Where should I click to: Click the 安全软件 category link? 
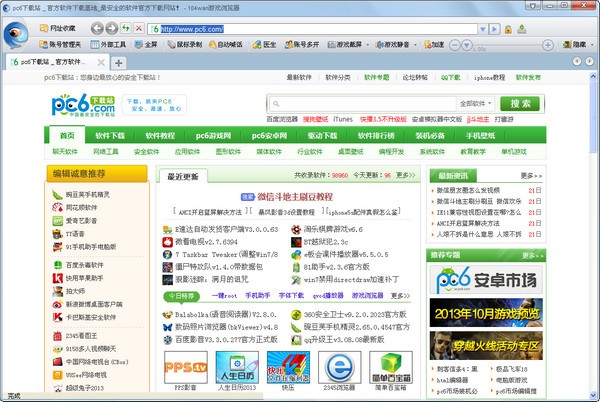pyautogui.click(x=147, y=152)
